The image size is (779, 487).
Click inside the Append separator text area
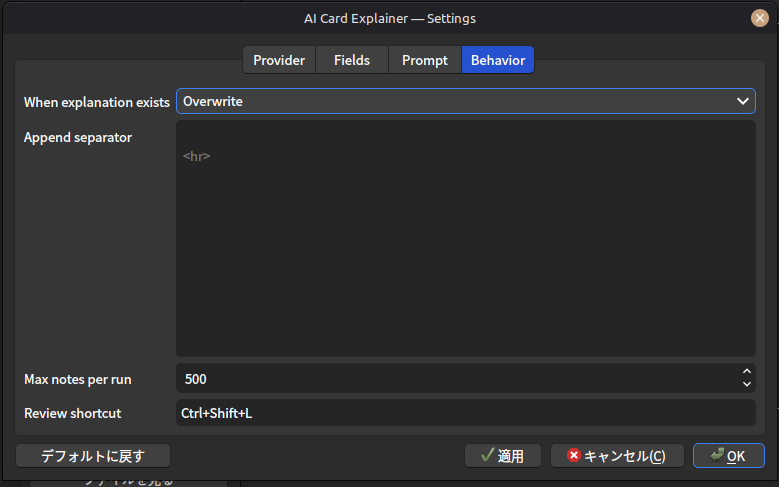[465, 240]
